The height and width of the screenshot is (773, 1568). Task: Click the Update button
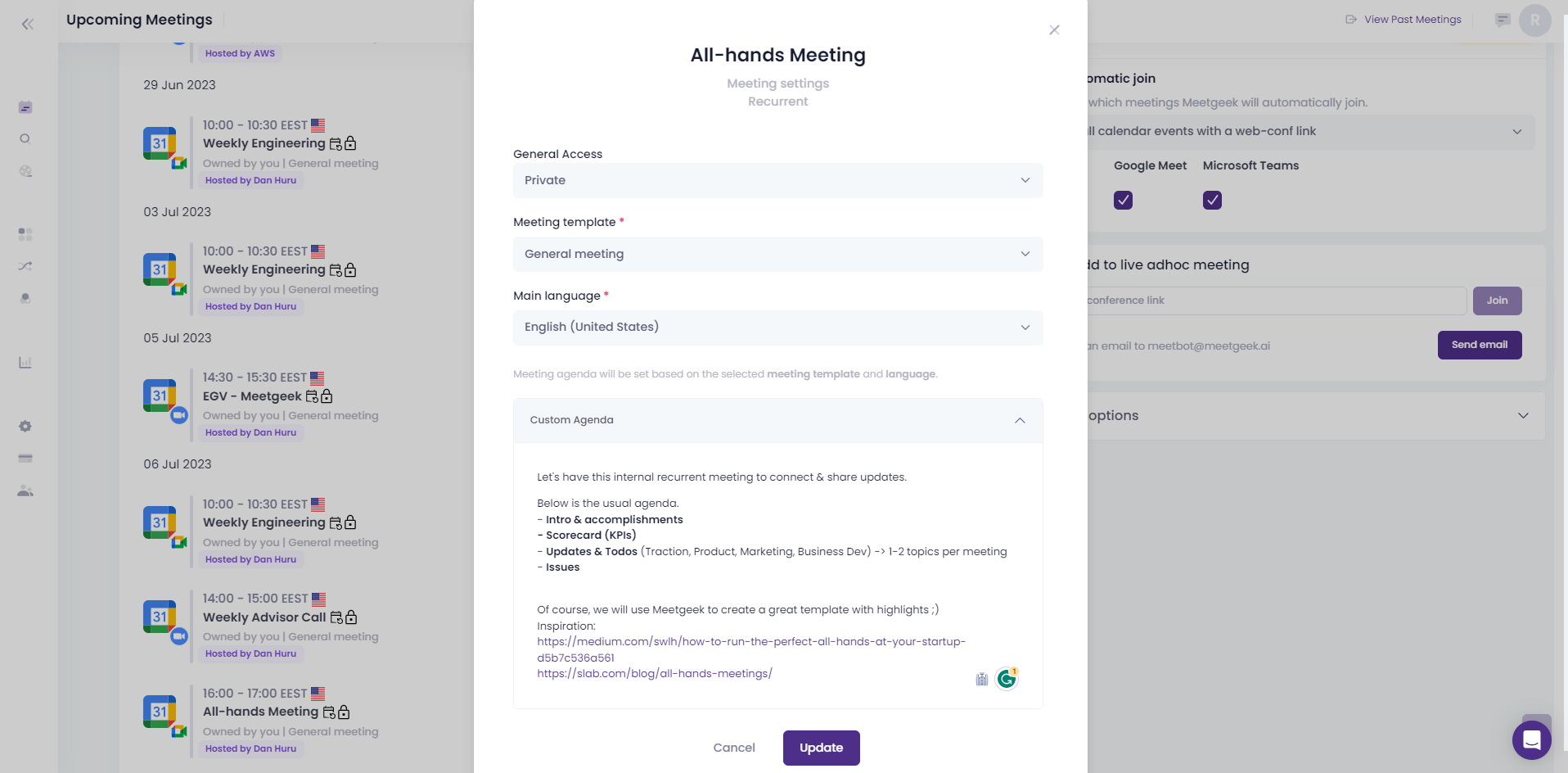(821, 748)
